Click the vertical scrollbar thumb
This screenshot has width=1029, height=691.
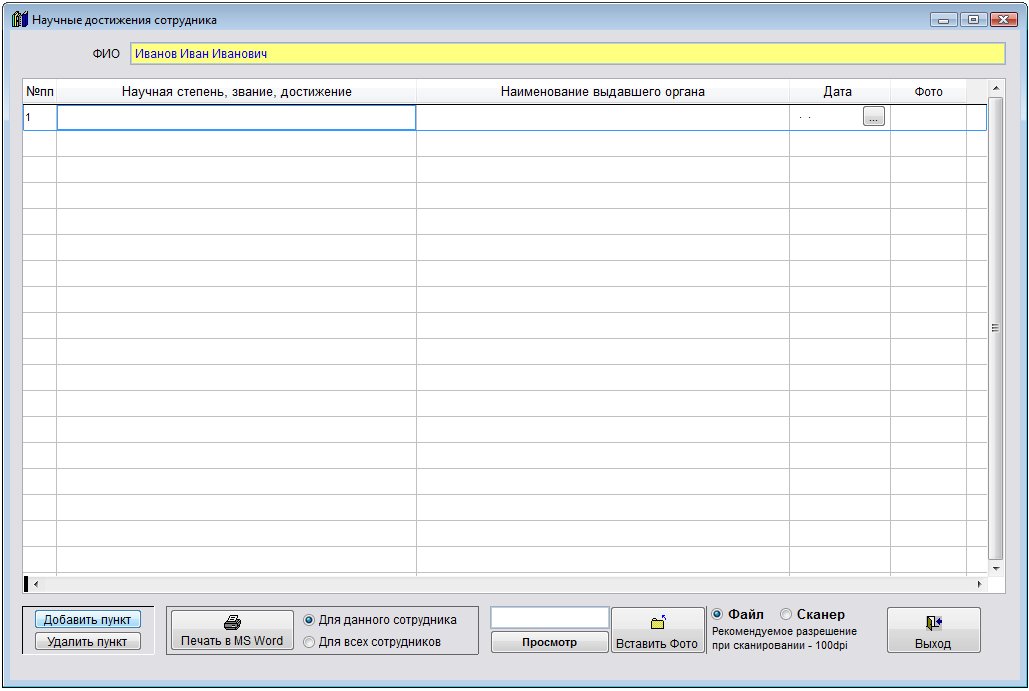[996, 328]
